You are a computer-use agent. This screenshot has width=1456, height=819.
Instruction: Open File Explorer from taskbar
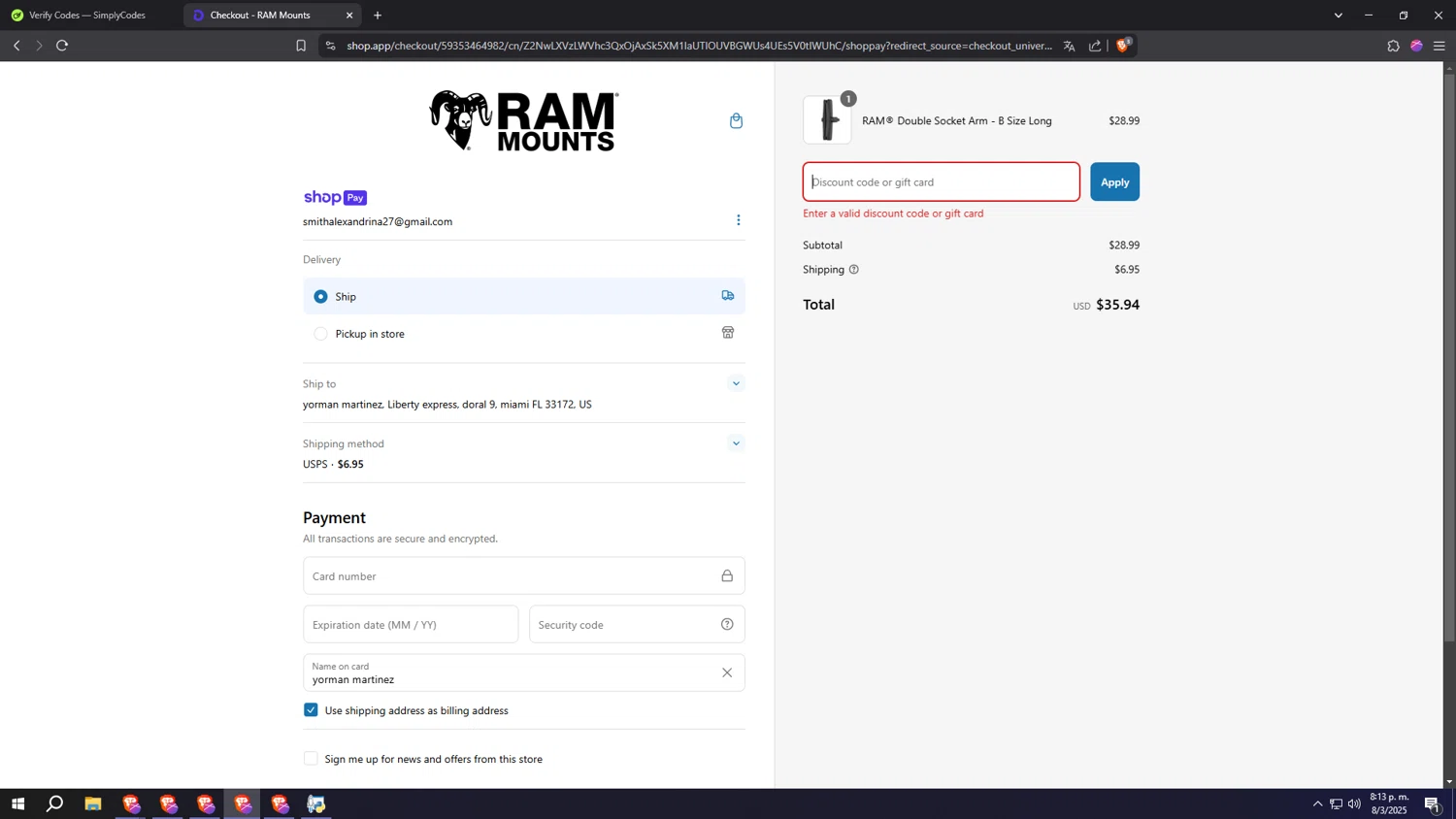click(x=93, y=803)
